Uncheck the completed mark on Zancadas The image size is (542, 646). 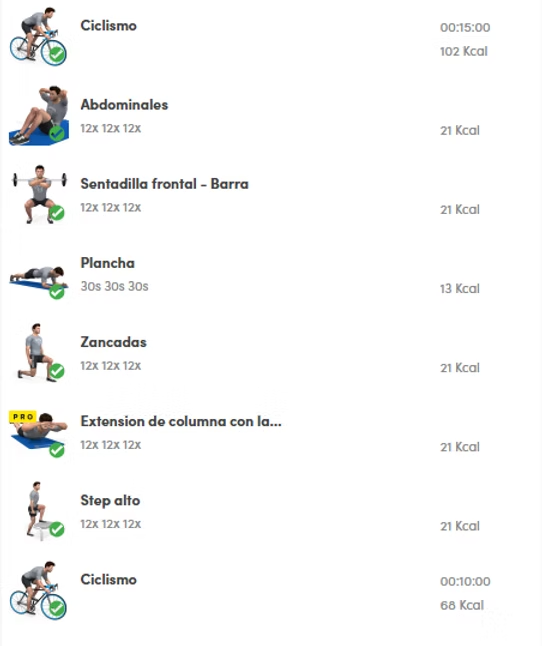point(57,371)
